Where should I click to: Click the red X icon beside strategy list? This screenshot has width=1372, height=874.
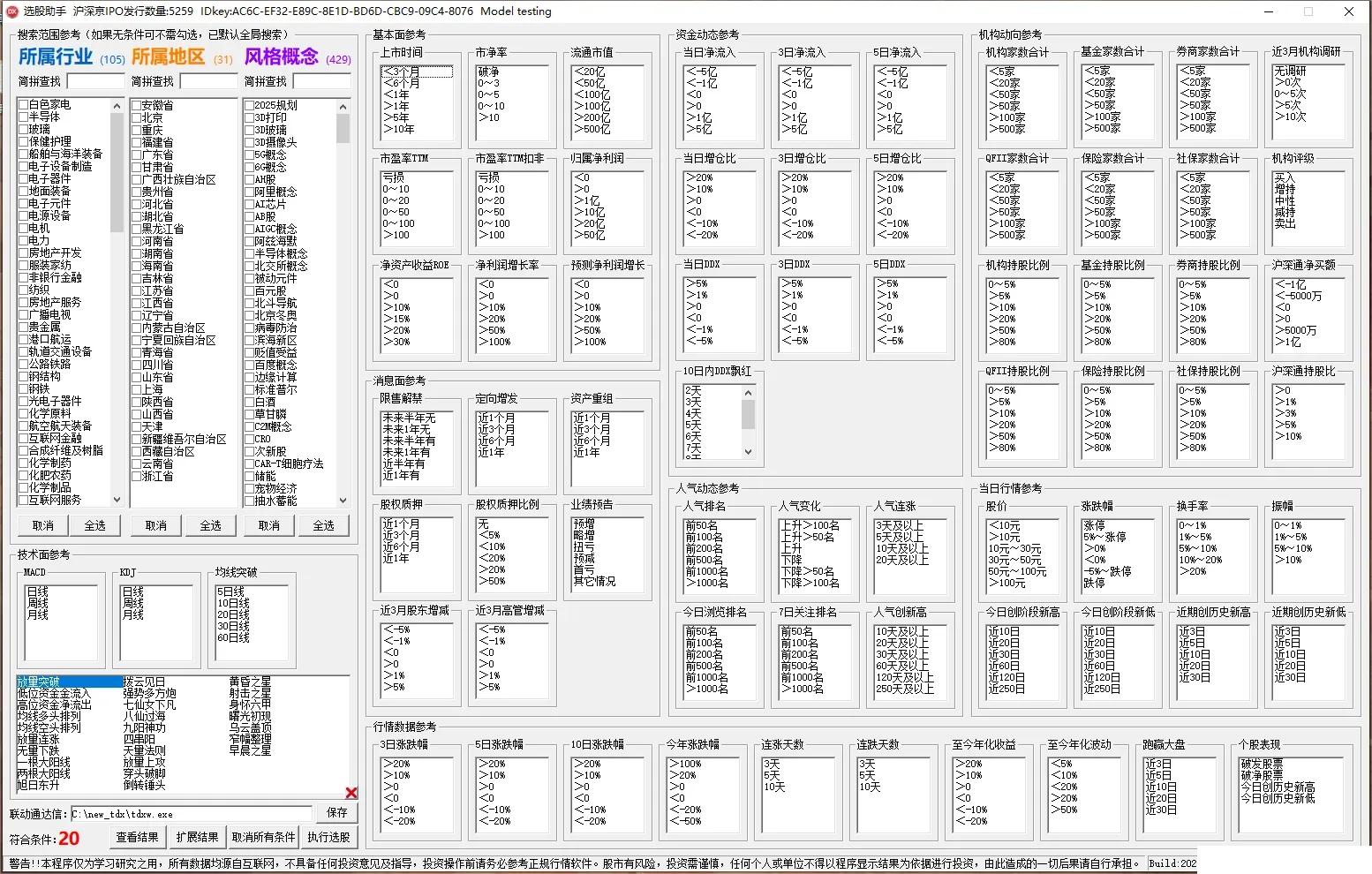point(351,793)
